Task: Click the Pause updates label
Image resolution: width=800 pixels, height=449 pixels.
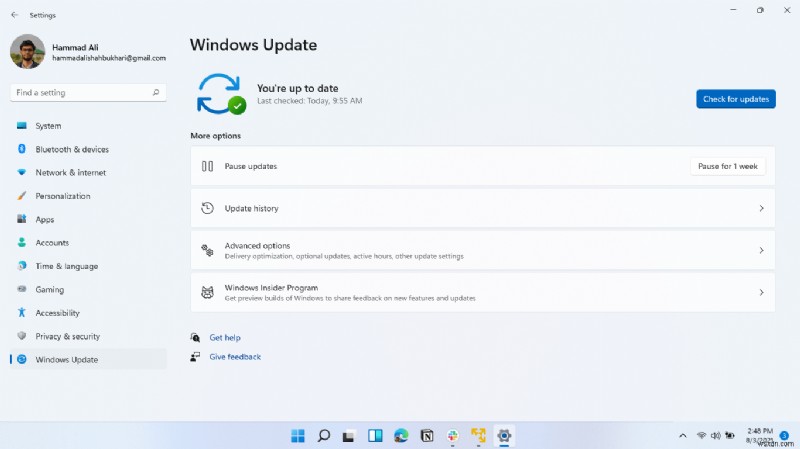Action: click(251, 166)
